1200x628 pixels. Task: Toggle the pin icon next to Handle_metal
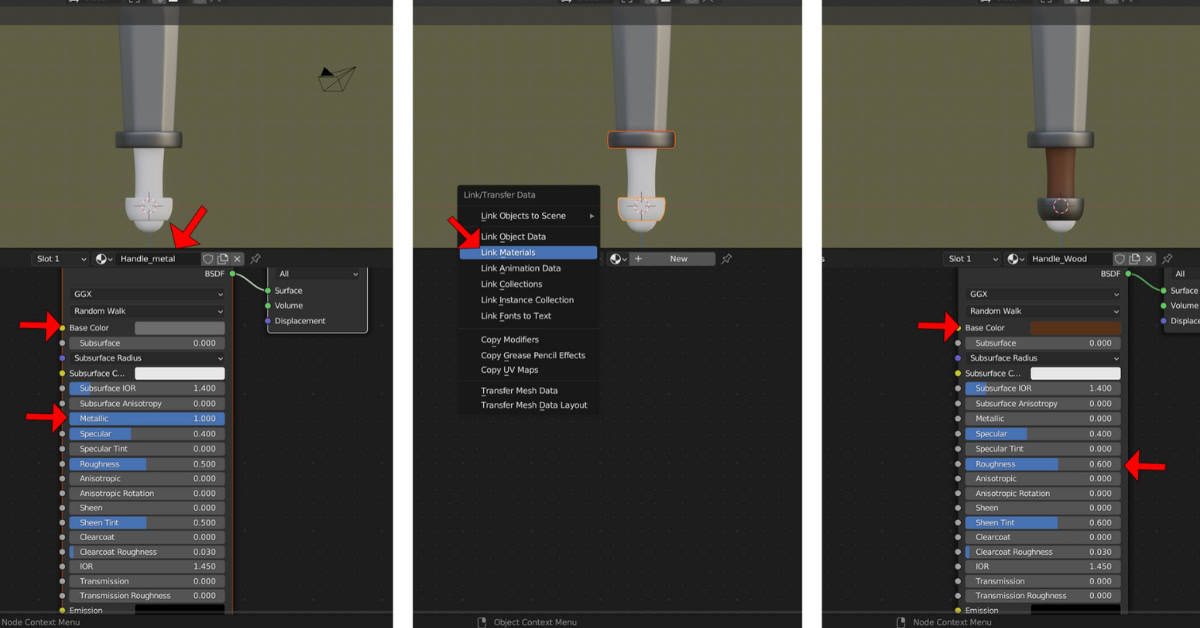click(256, 259)
